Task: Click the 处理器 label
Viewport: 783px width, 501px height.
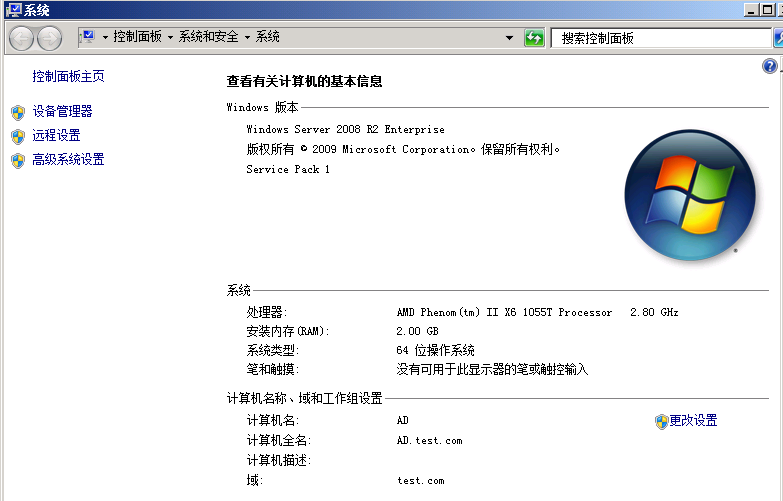Action: (266, 313)
